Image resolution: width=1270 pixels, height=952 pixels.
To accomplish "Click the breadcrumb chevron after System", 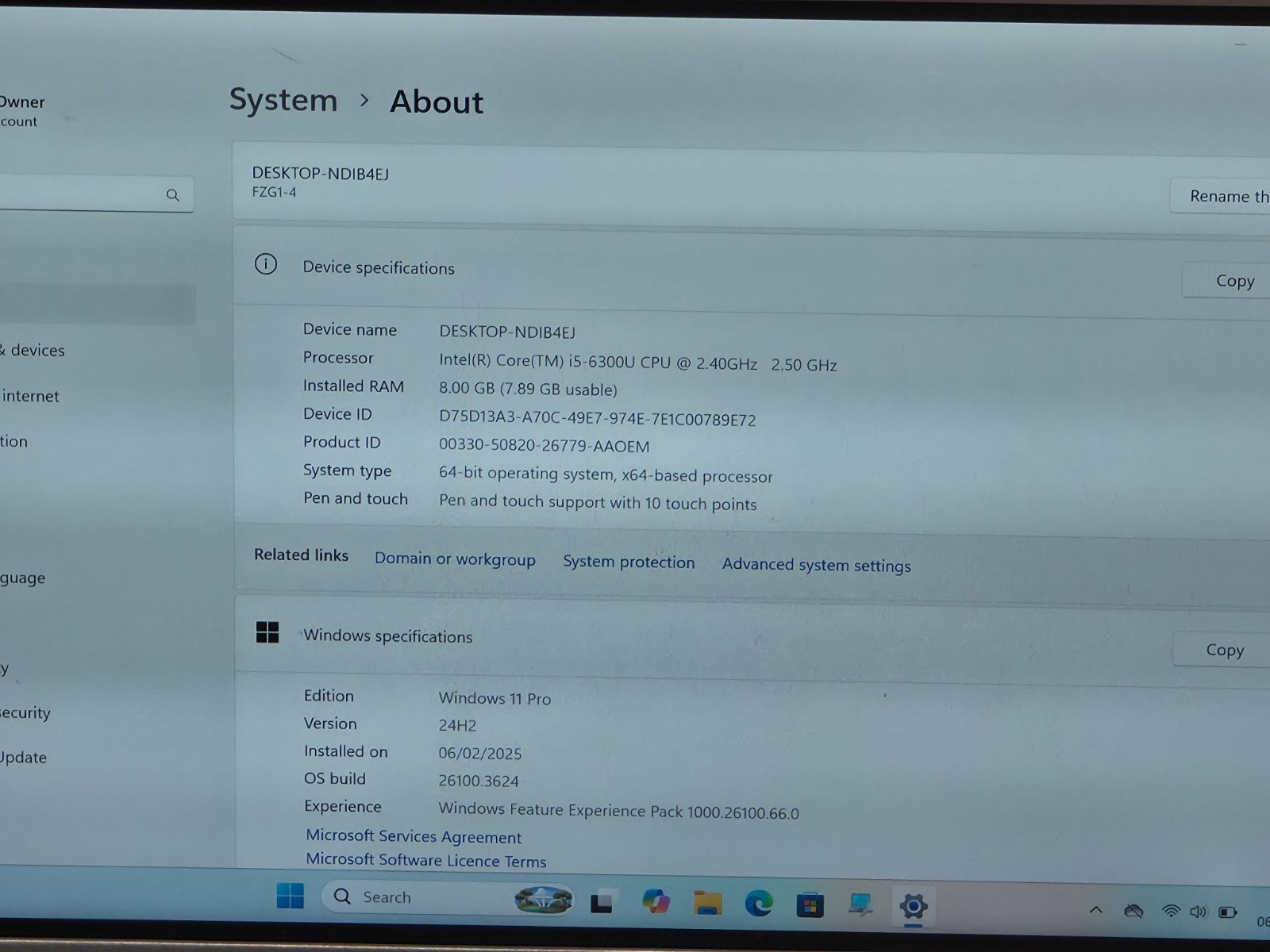I will pyautogui.click(x=364, y=101).
